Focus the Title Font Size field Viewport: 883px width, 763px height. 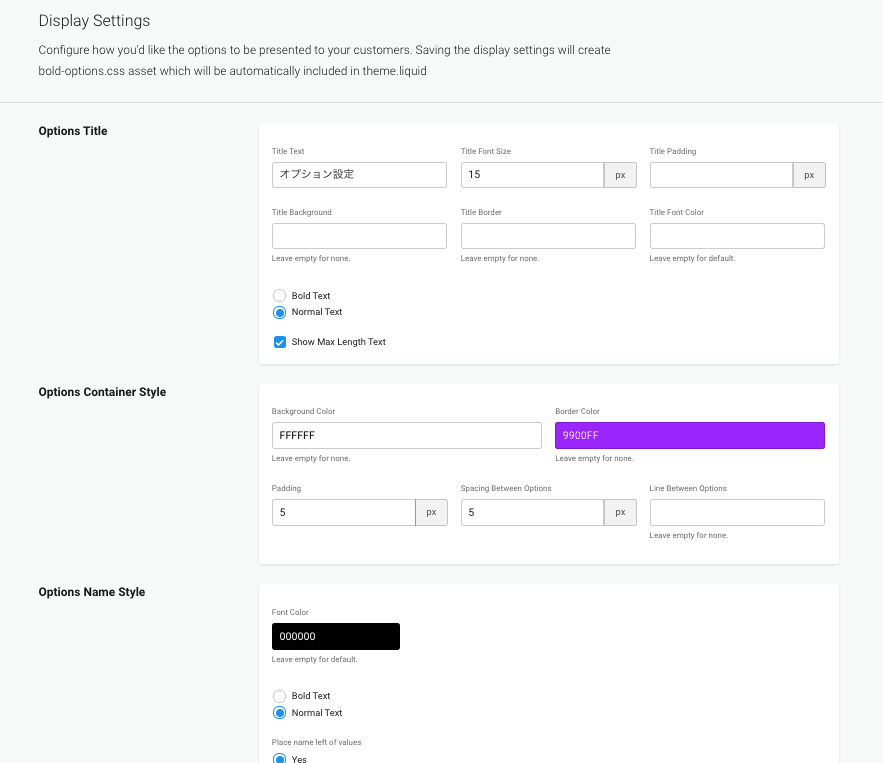click(x=532, y=175)
